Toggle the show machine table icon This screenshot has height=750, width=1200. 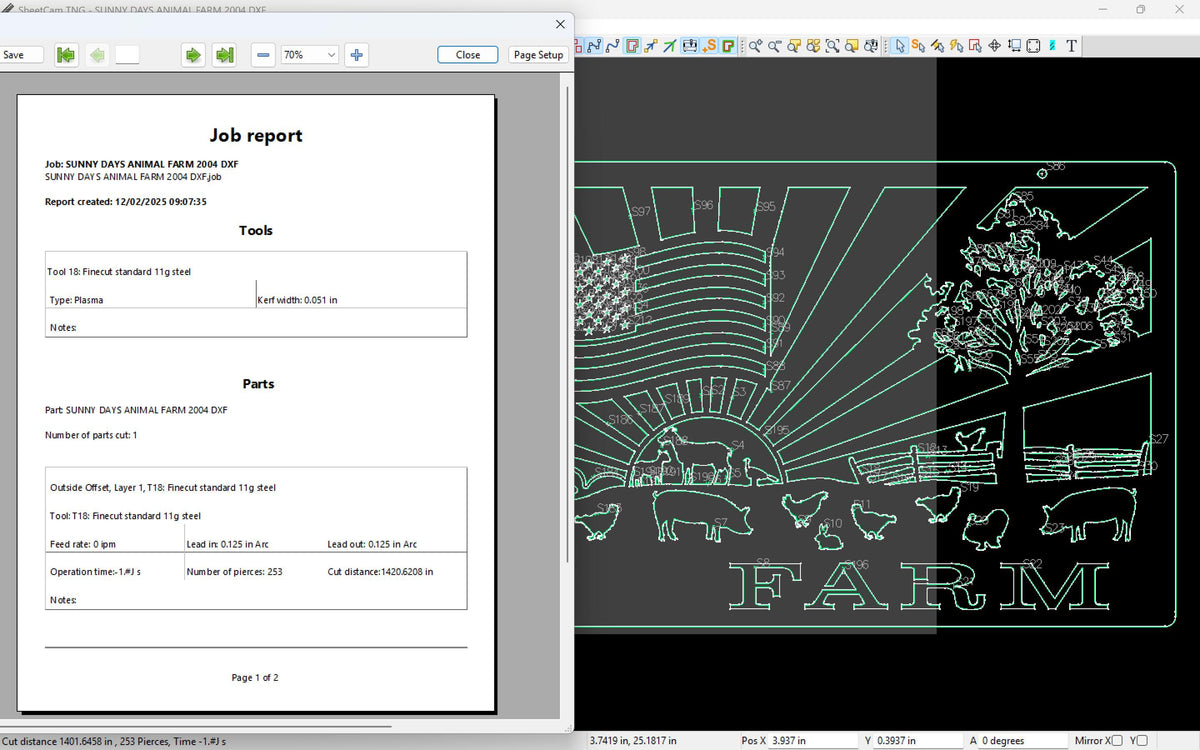coord(690,46)
